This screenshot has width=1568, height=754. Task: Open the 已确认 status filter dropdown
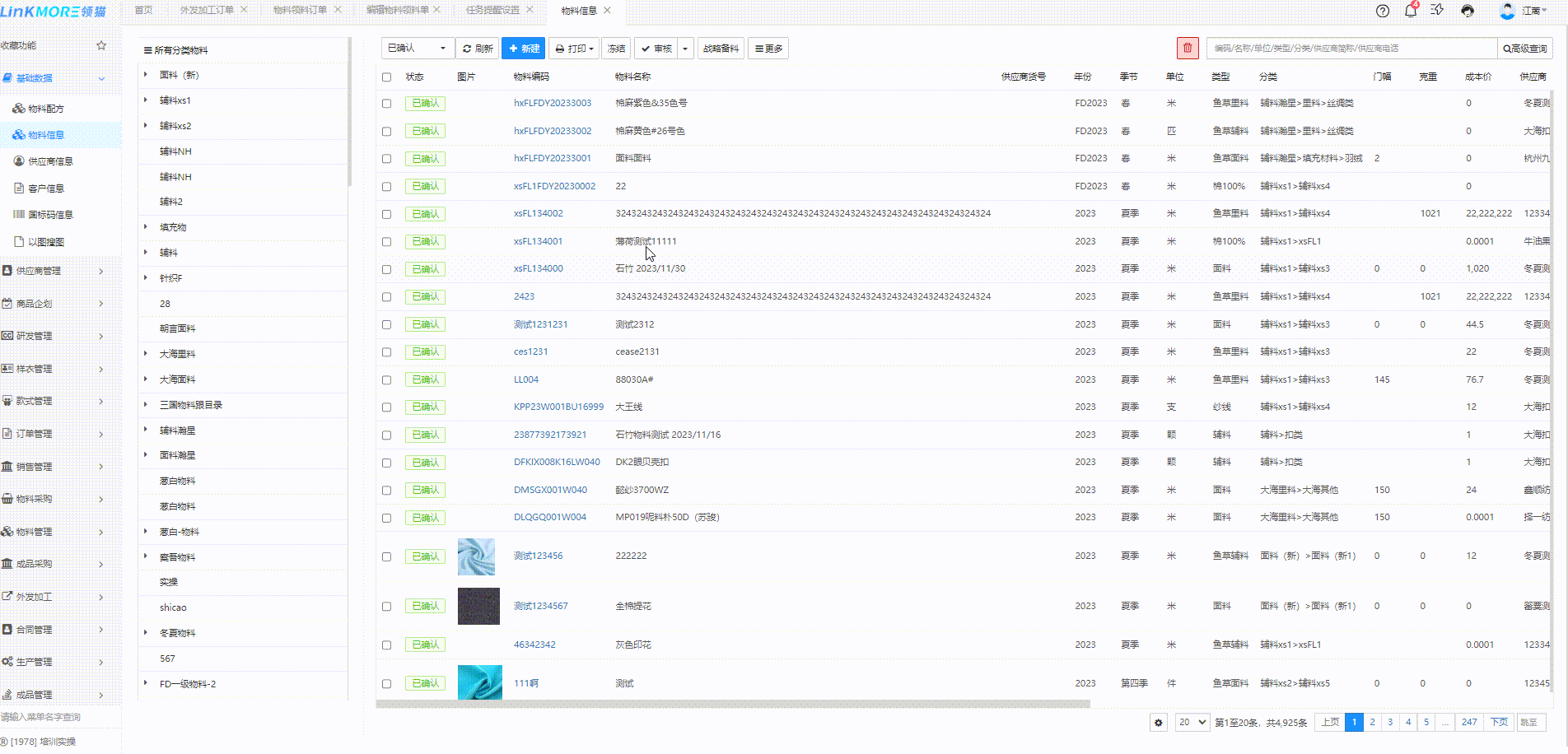tap(418, 49)
